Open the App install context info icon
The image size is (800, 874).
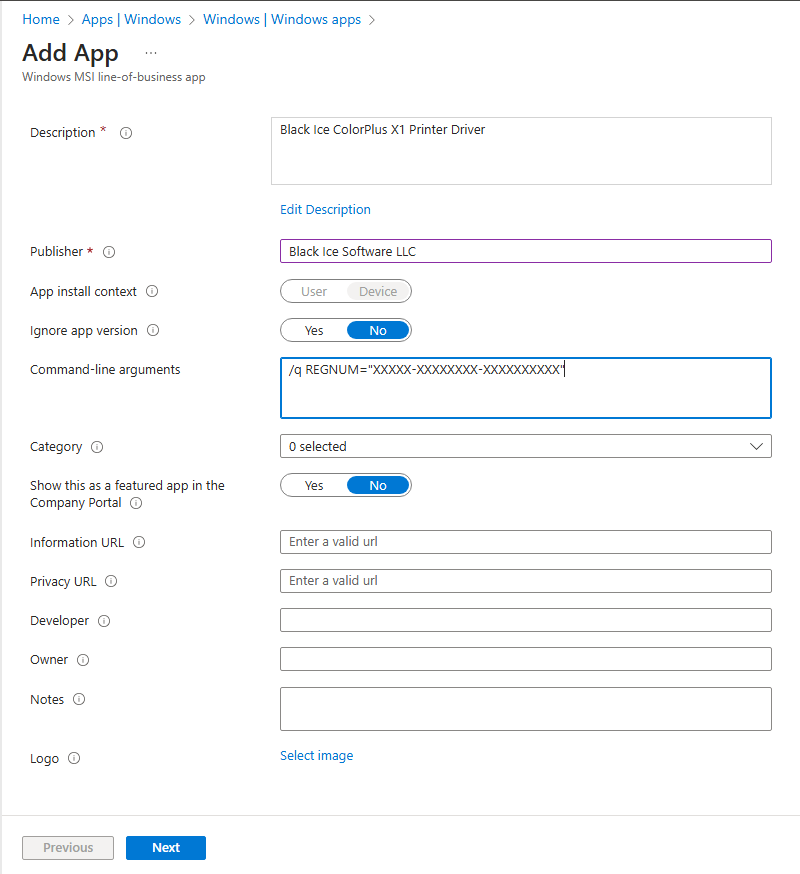click(x=152, y=292)
